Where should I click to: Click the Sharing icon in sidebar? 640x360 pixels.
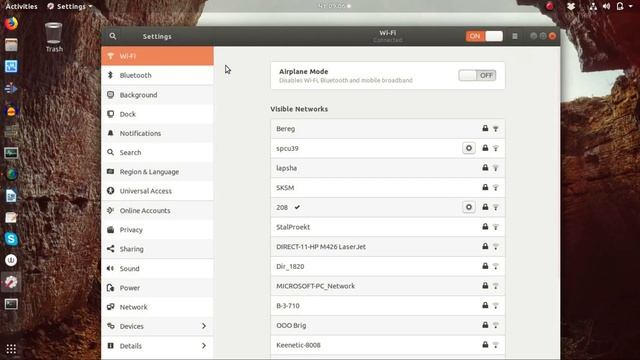point(110,249)
